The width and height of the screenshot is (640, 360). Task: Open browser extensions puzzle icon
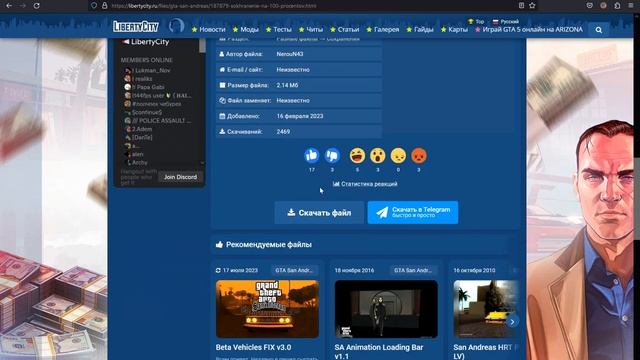tap(617, 6)
